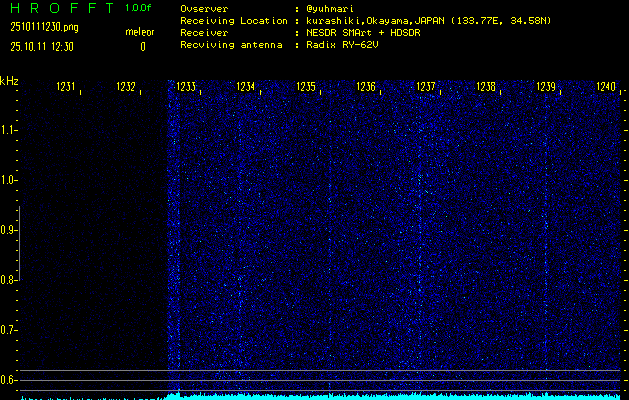The width and height of the screenshot is (629, 400).
Task: Click the 1238 time marker
Action: [486, 87]
